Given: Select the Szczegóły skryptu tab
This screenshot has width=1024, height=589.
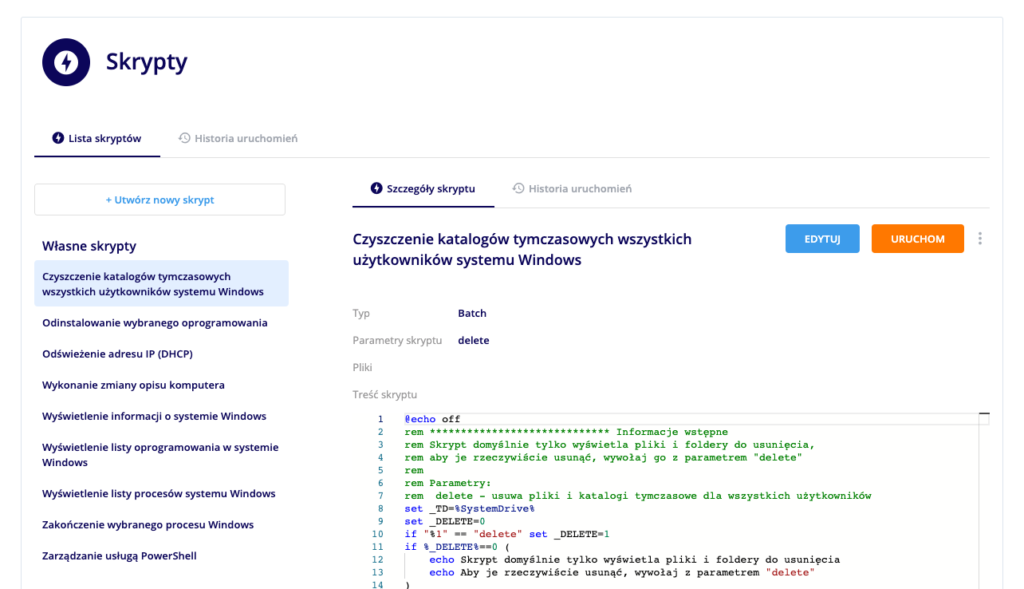Looking at the screenshot, I should pyautogui.click(x=423, y=189).
